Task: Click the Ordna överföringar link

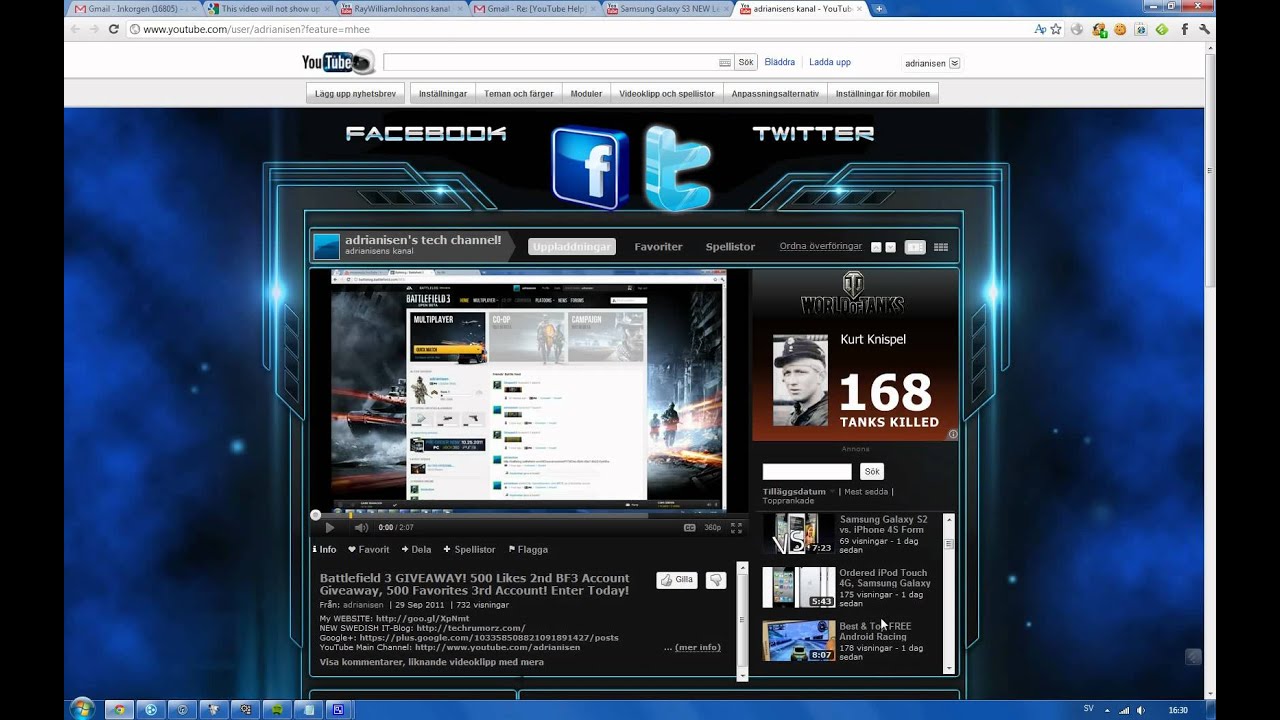Action: pos(821,246)
